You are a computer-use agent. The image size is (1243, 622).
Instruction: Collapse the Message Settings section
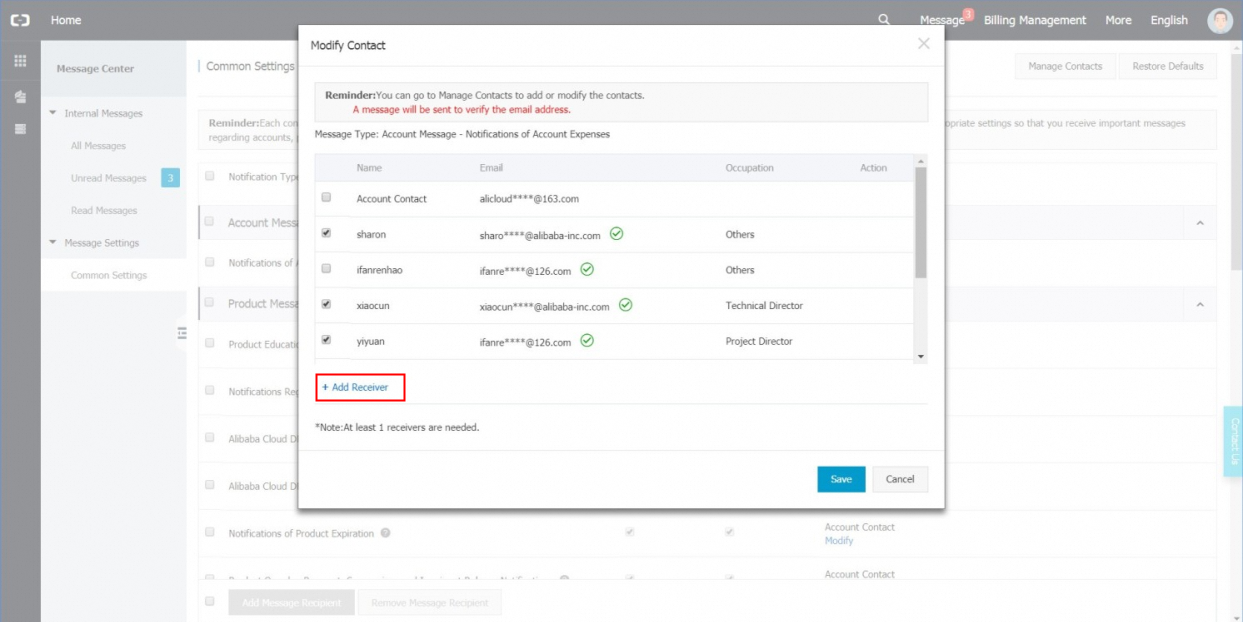(x=53, y=243)
